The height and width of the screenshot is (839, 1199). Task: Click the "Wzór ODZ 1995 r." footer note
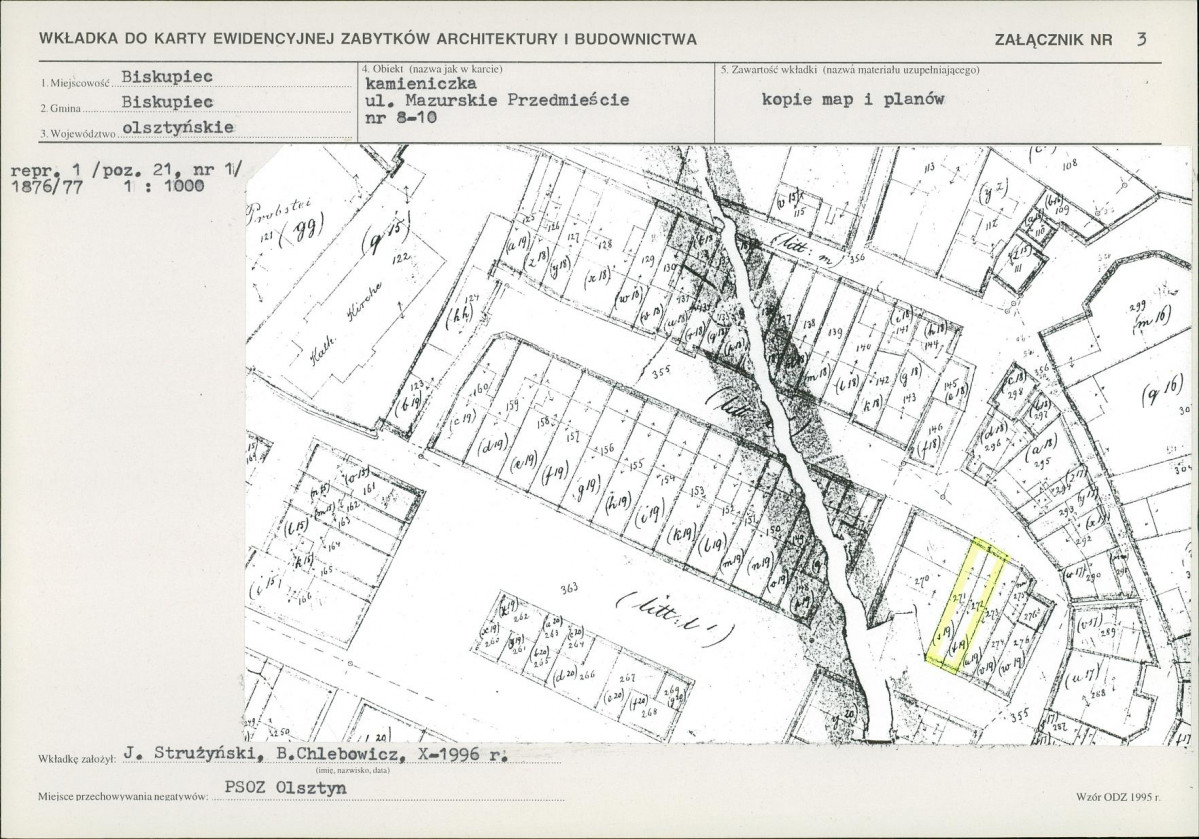point(1118,797)
